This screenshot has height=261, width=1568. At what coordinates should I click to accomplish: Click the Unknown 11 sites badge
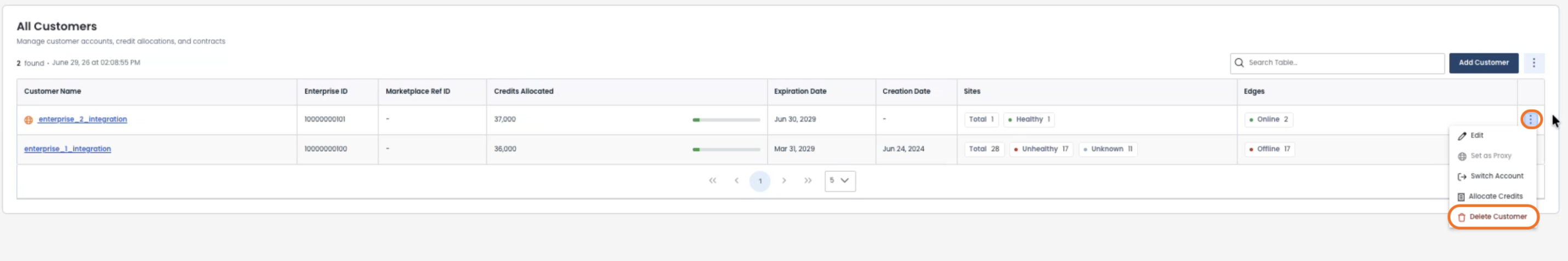click(x=1108, y=149)
